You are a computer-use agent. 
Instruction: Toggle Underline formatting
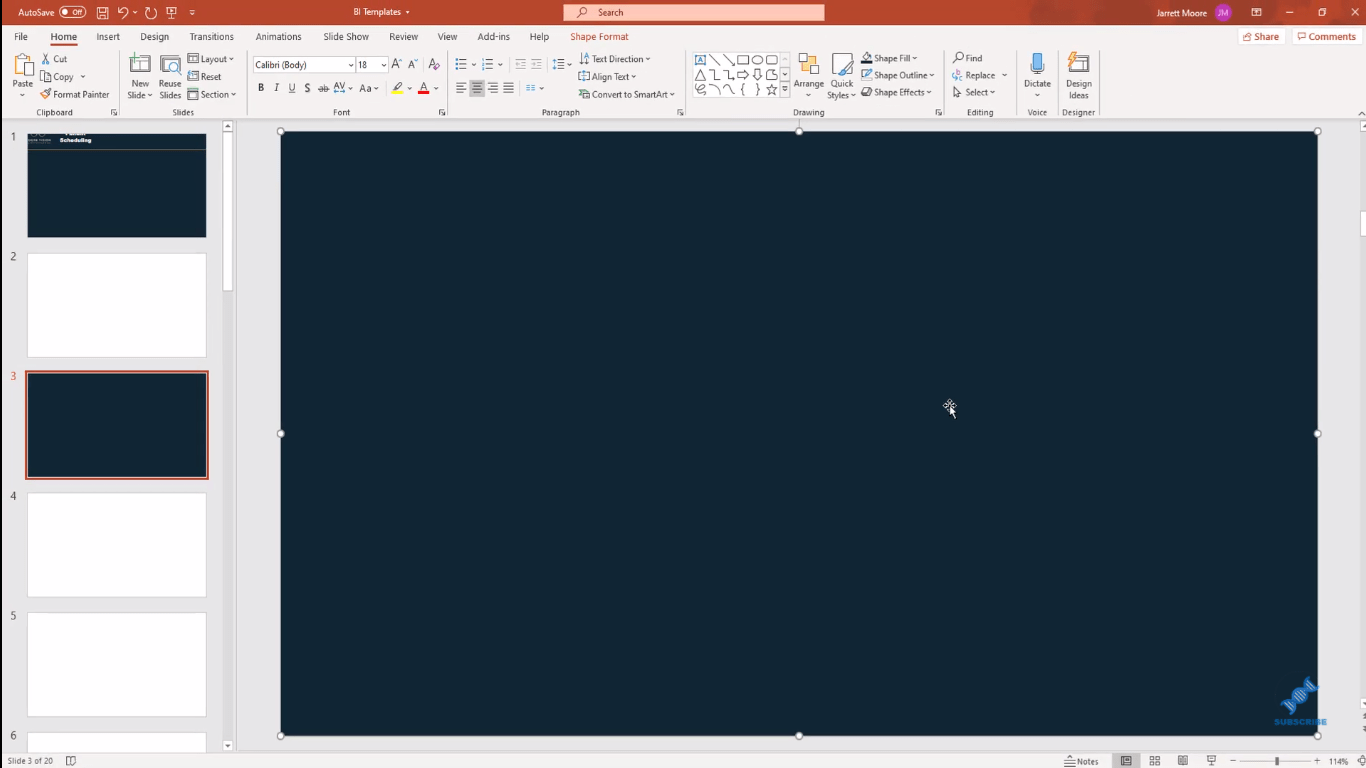(292, 88)
